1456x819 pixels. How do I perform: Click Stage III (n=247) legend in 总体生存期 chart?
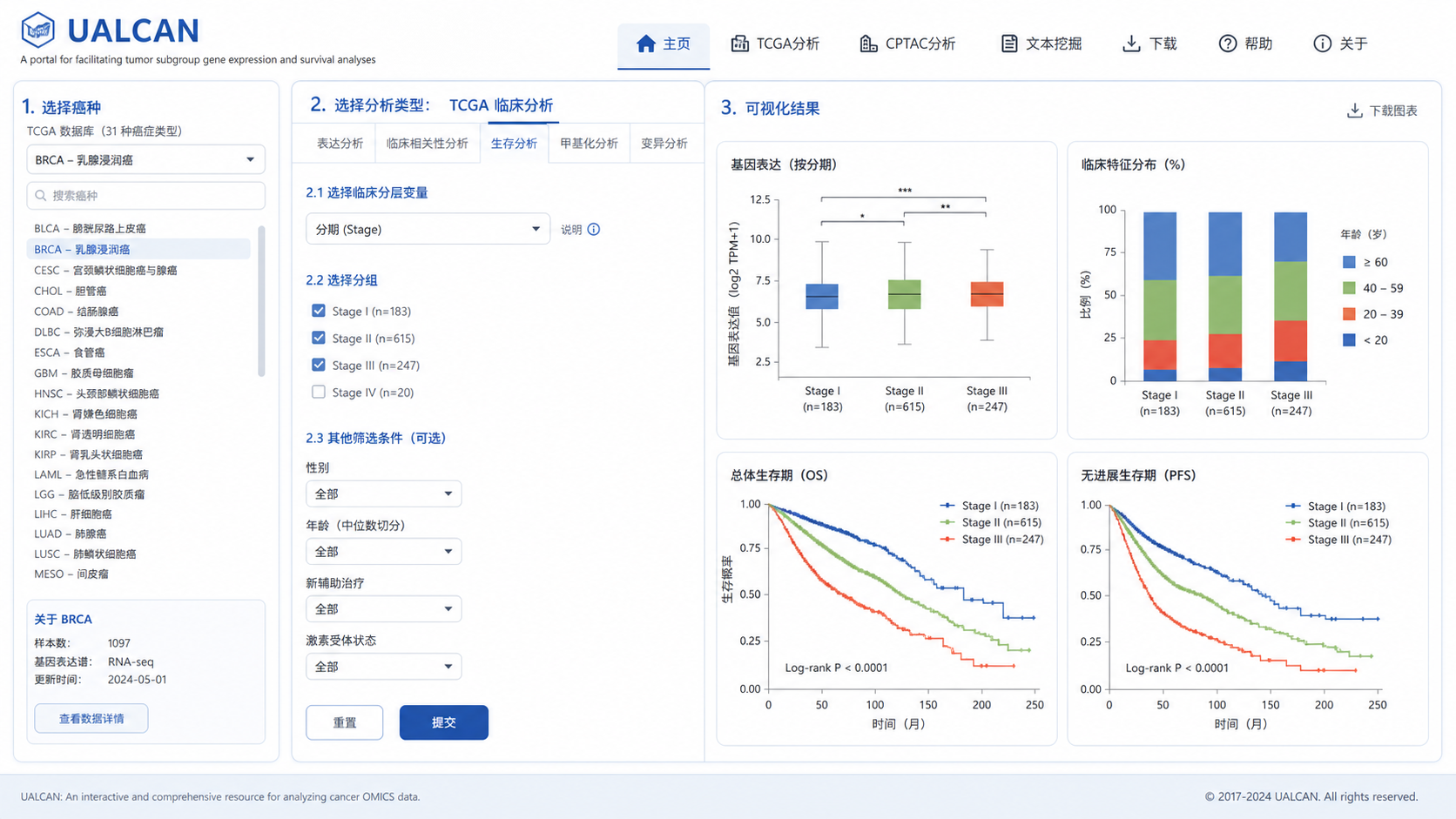click(992, 540)
